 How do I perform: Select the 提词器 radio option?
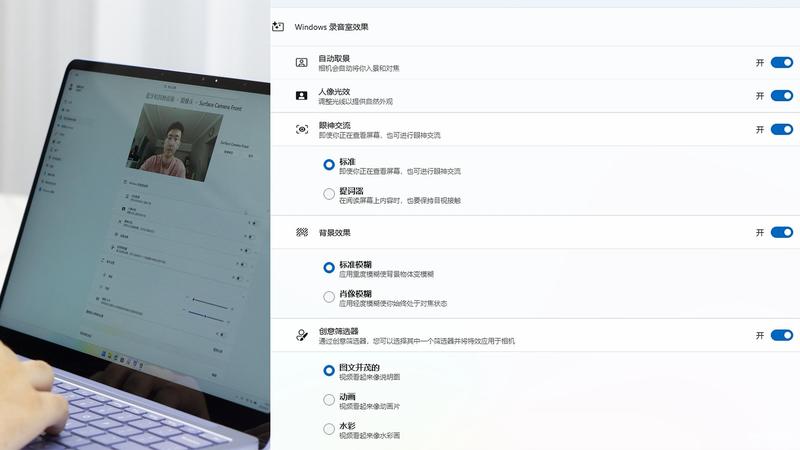[x=329, y=194]
